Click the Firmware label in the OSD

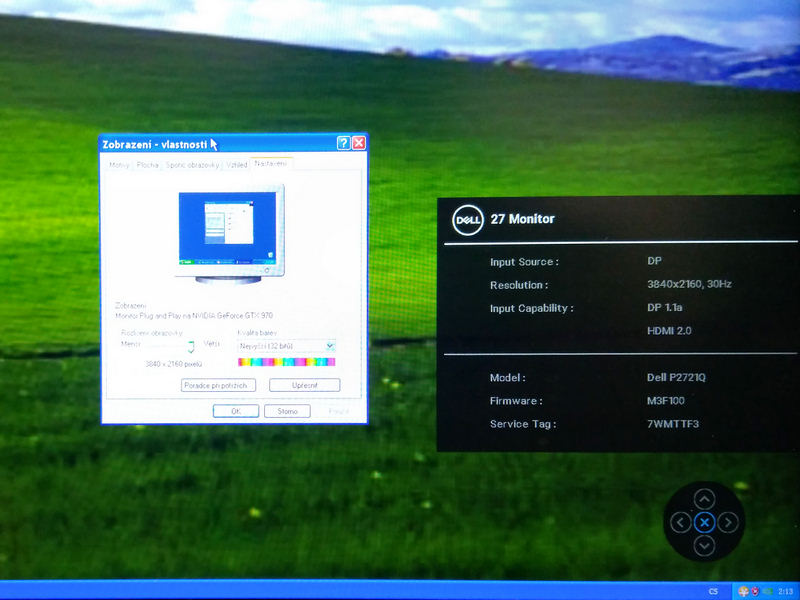516,401
